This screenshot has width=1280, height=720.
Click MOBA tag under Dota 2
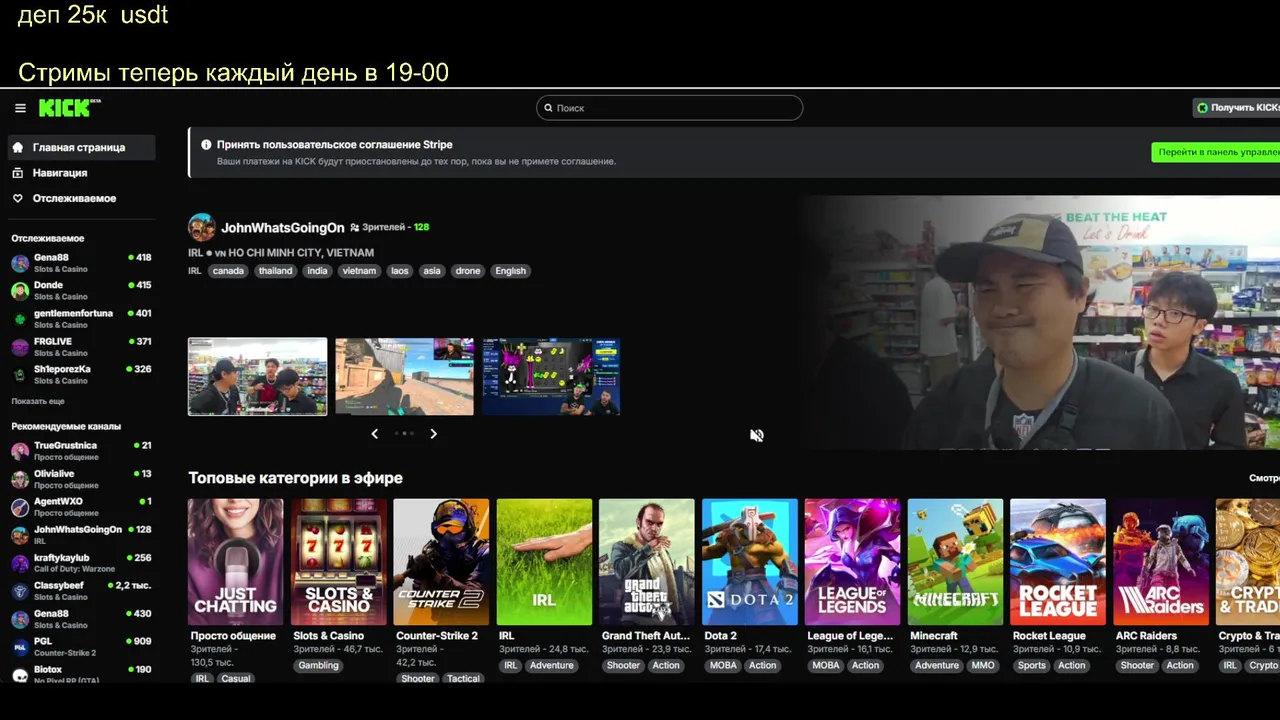click(723, 665)
